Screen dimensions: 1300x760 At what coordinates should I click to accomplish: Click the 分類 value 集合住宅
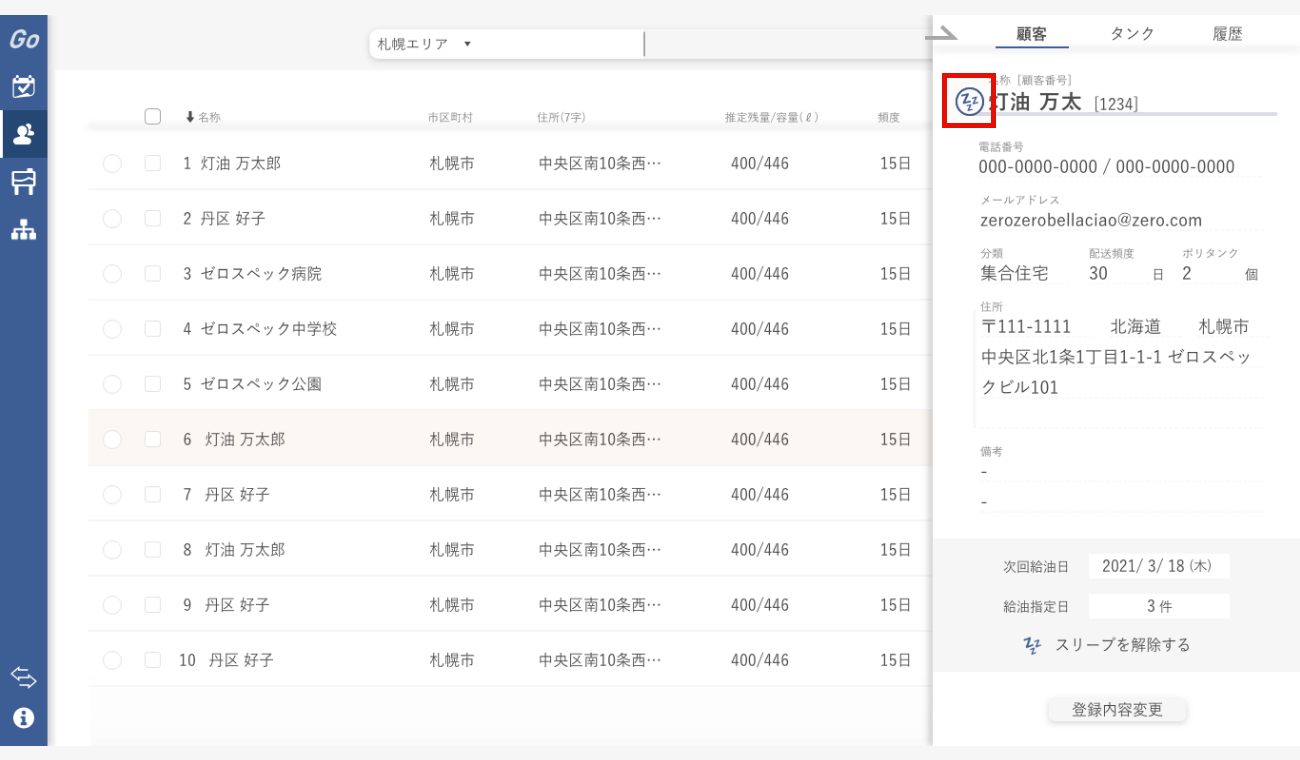(x=1014, y=273)
